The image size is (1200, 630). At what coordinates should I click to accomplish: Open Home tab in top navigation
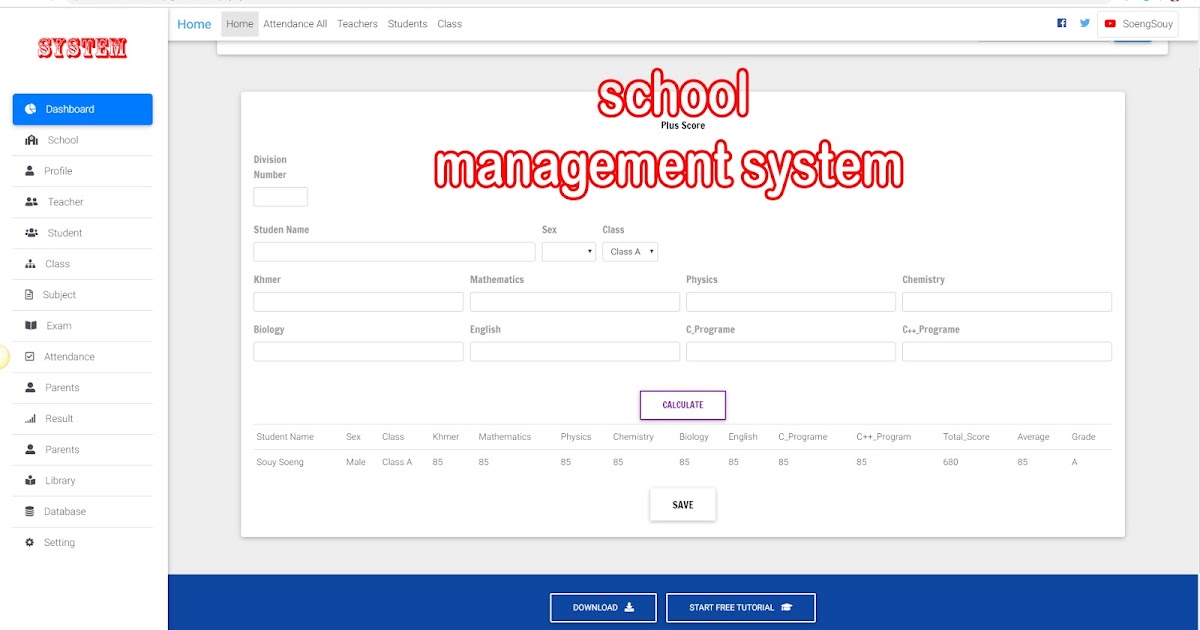240,24
